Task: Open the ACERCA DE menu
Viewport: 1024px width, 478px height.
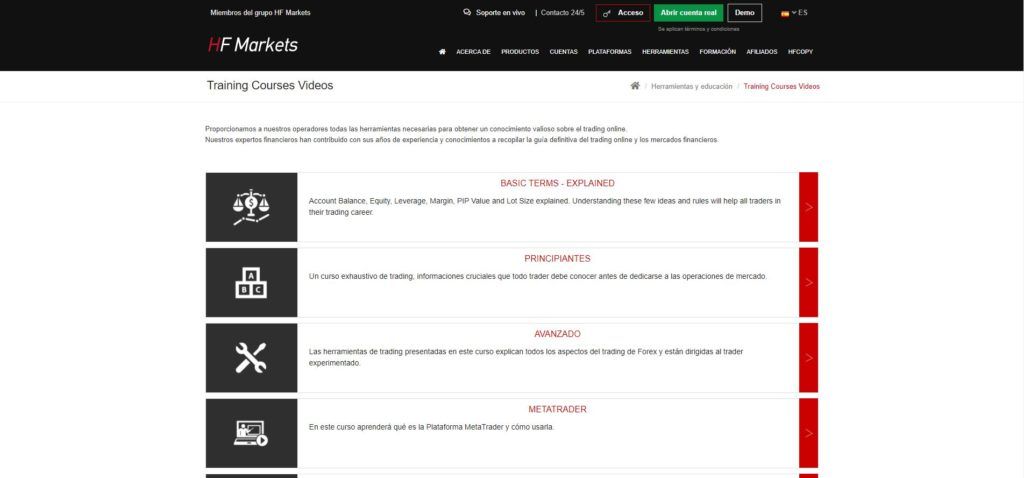Action: coord(473,52)
